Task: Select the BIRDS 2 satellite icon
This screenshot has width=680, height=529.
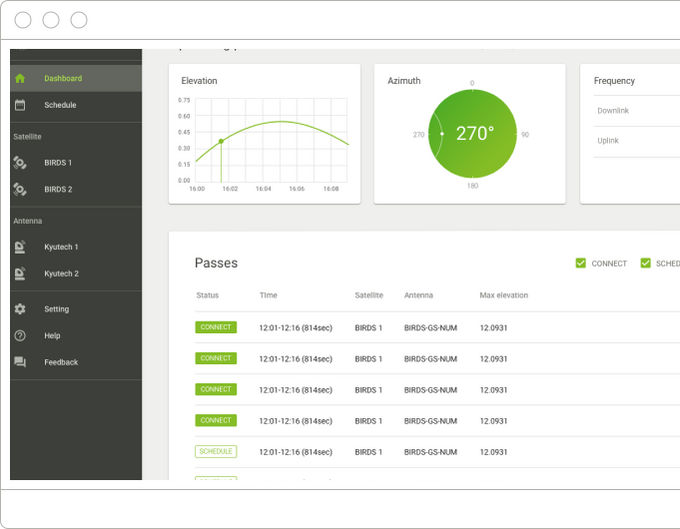Action: click(20, 189)
